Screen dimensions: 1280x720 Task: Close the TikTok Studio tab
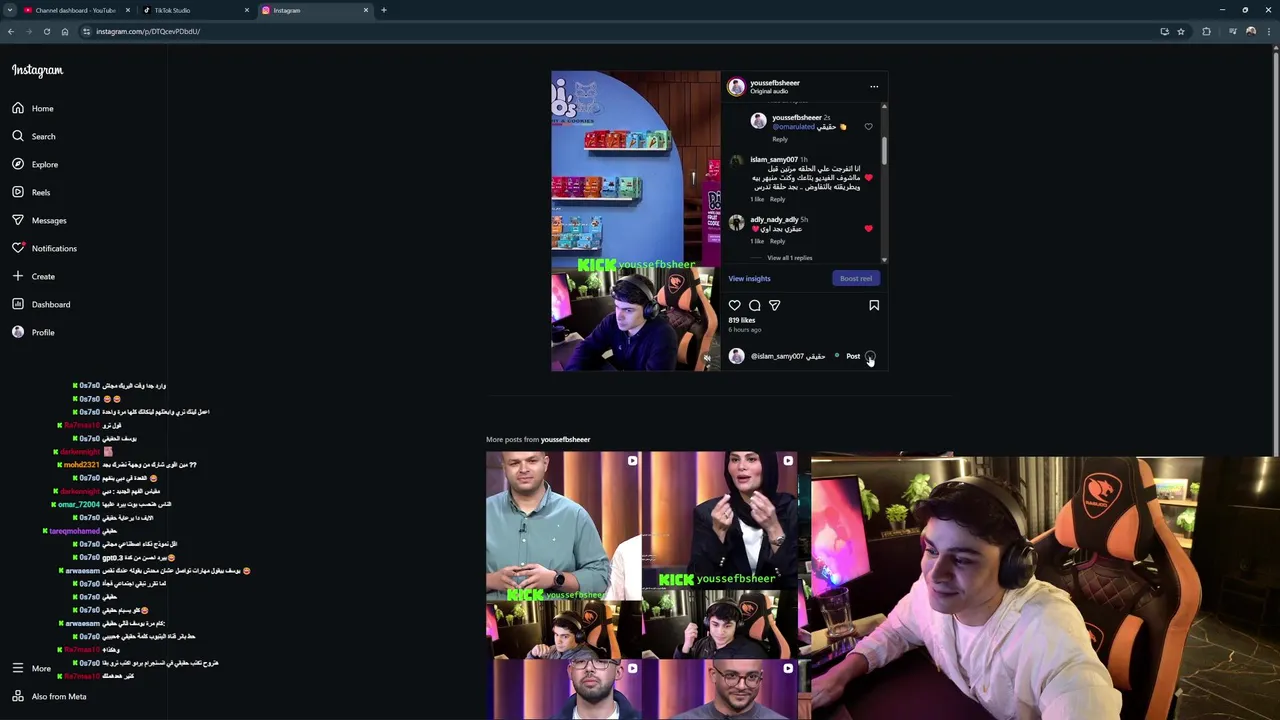click(247, 10)
